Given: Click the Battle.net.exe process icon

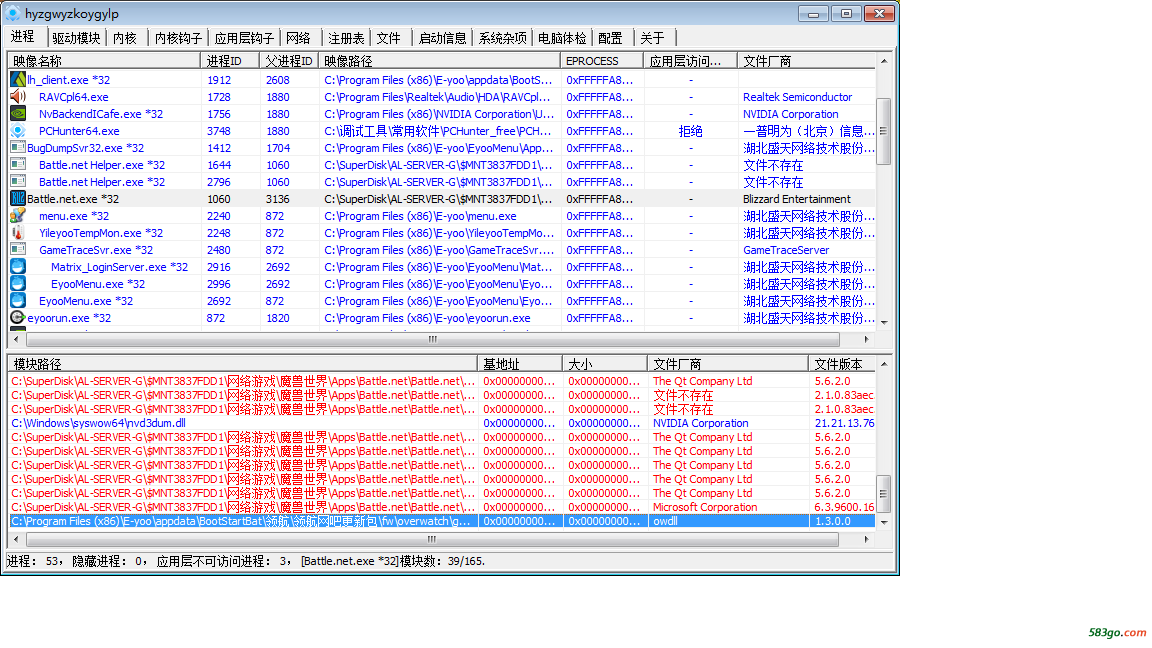Looking at the screenshot, I should point(18,198).
